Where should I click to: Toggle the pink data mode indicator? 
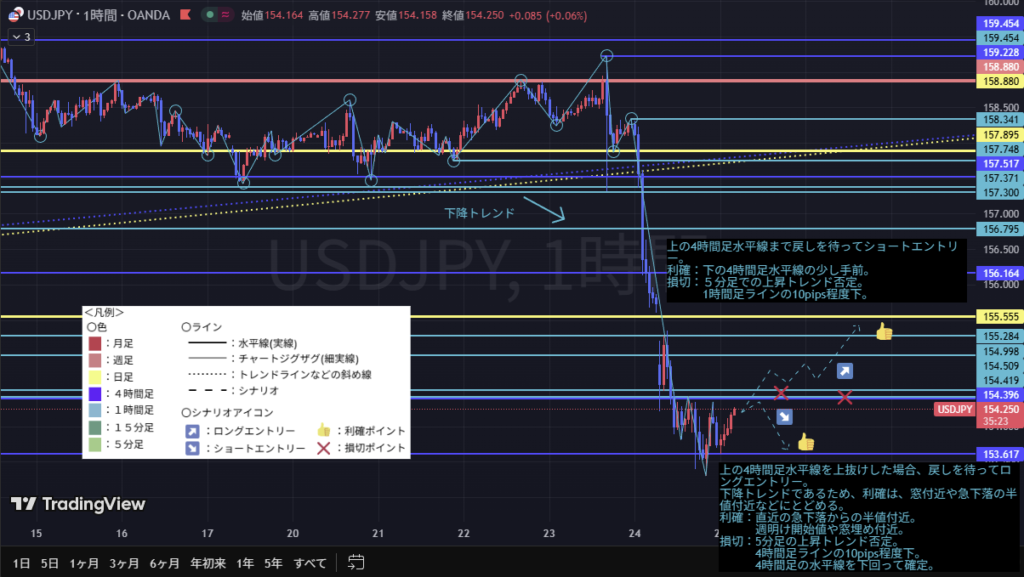pyautogui.click(x=226, y=15)
